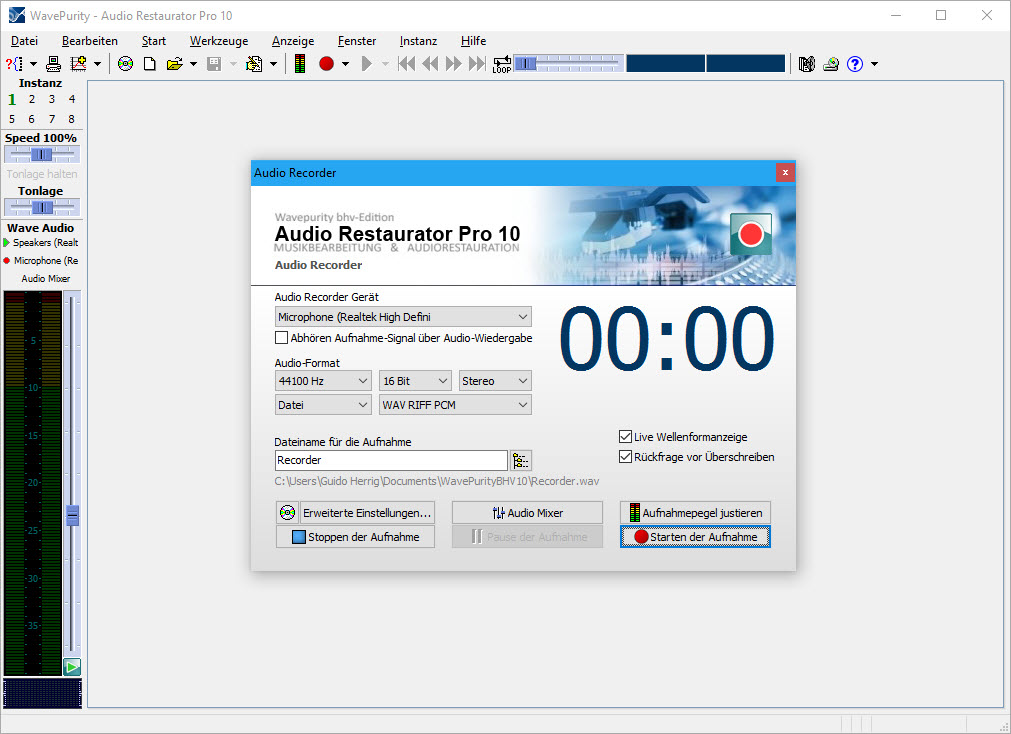Image resolution: width=1011 pixels, height=734 pixels.
Task: Click the save floppy disk icon in toolbar
Action: (214, 64)
